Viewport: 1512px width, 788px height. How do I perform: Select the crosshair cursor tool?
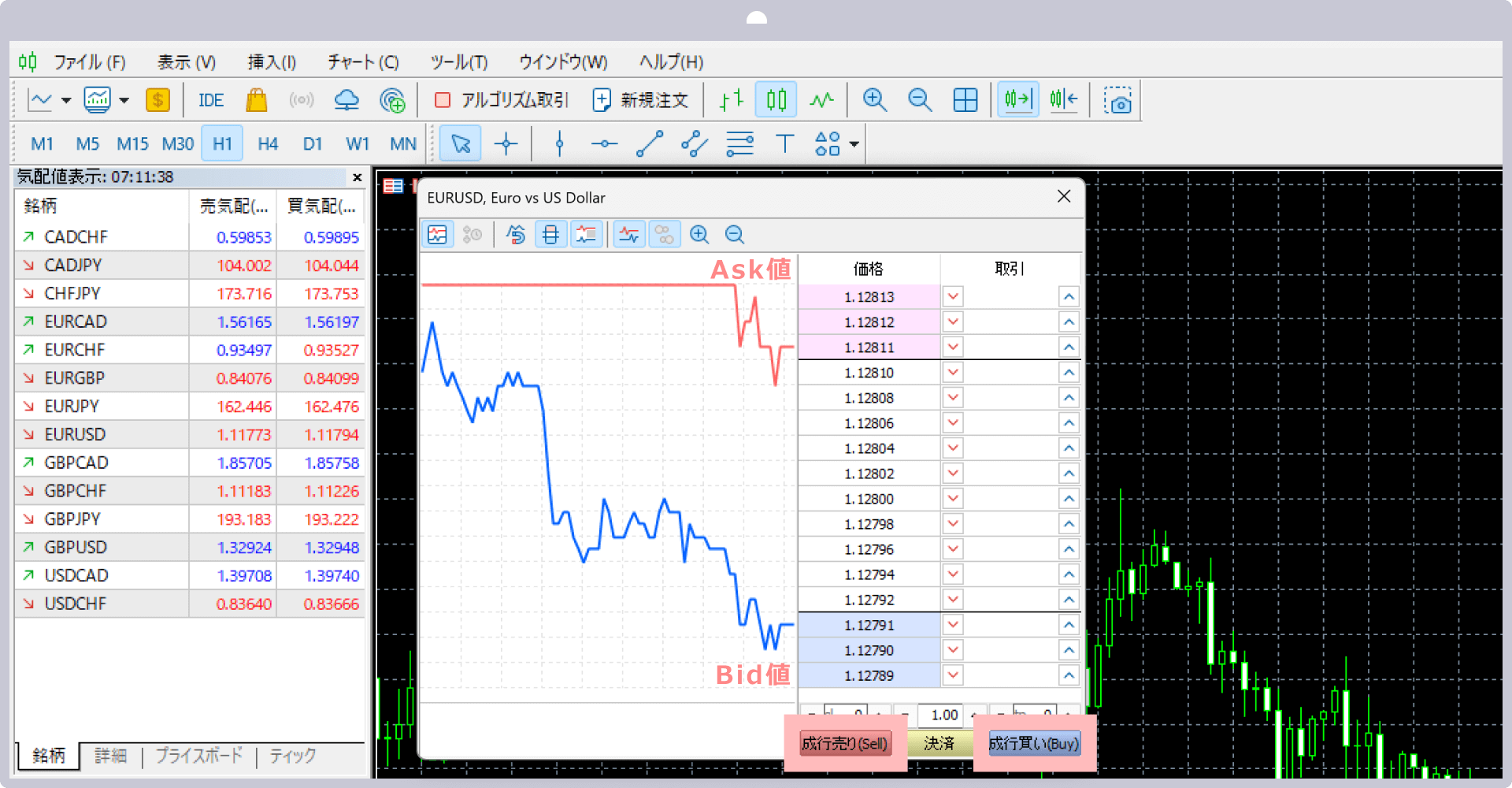(506, 144)
